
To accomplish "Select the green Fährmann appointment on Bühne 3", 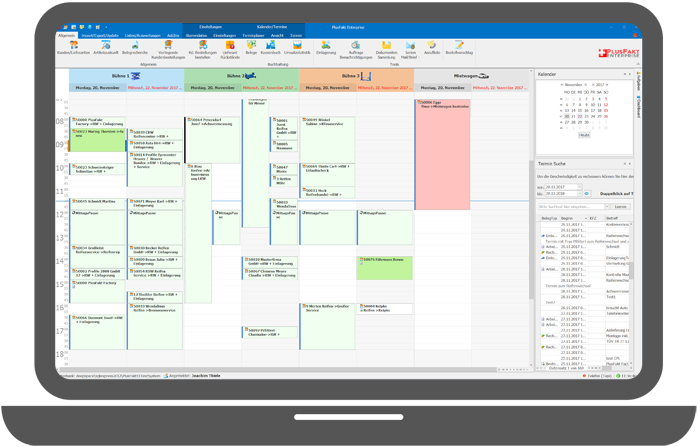I will point(385,268).
